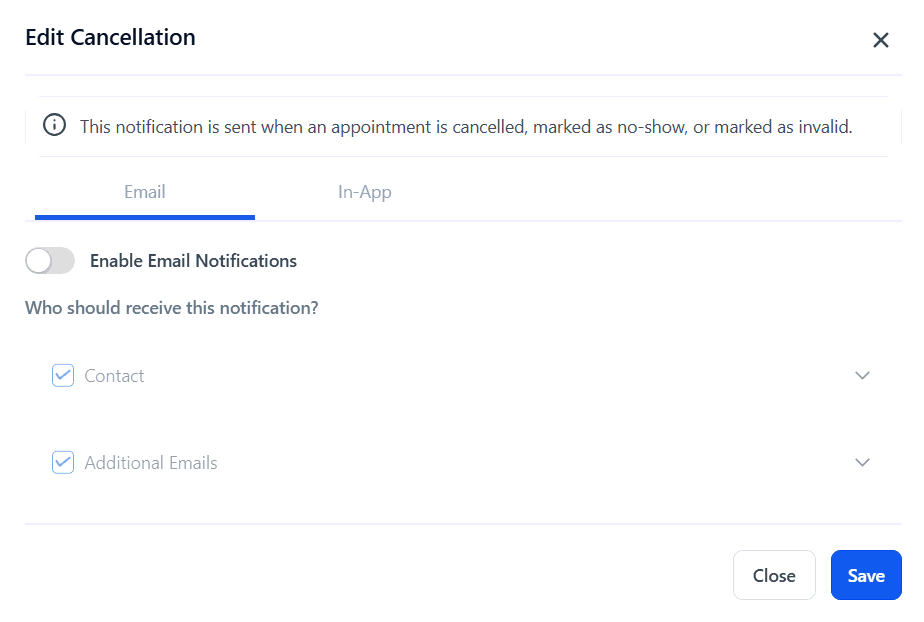Click the Close button
924x622 pixels.
[x=774, y=575]
